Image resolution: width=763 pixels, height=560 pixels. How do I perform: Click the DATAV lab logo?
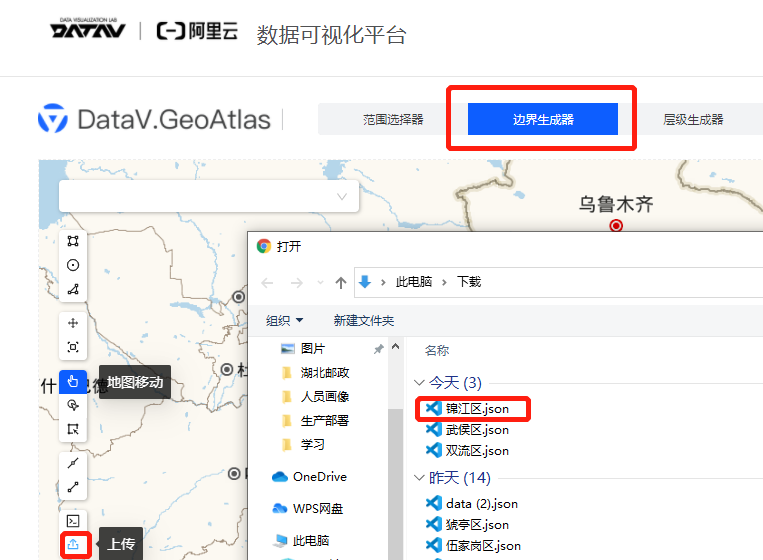pos(88,28)
